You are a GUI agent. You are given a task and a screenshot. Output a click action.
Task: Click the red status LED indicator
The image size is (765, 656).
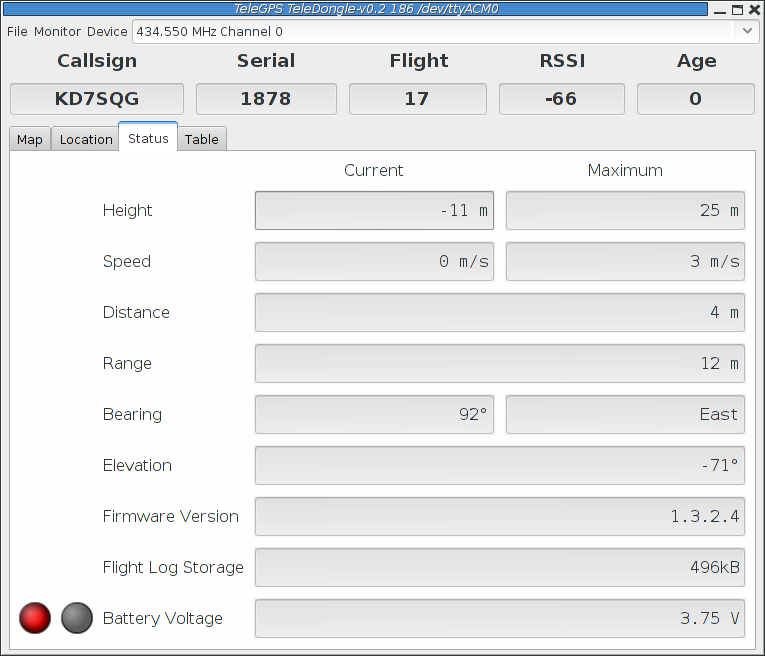pos(35,618)
